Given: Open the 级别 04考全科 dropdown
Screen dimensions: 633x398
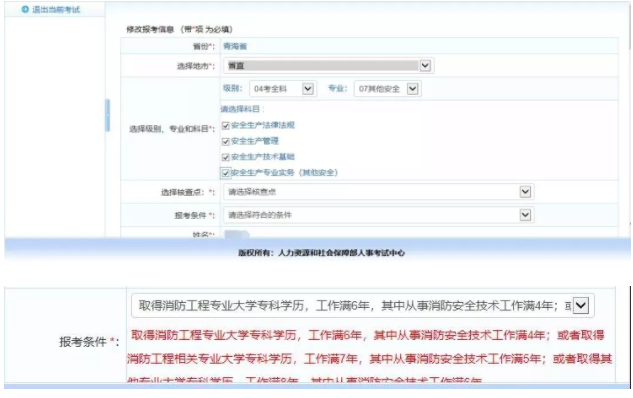Looking at the screenshot, I should pos(283,89).
